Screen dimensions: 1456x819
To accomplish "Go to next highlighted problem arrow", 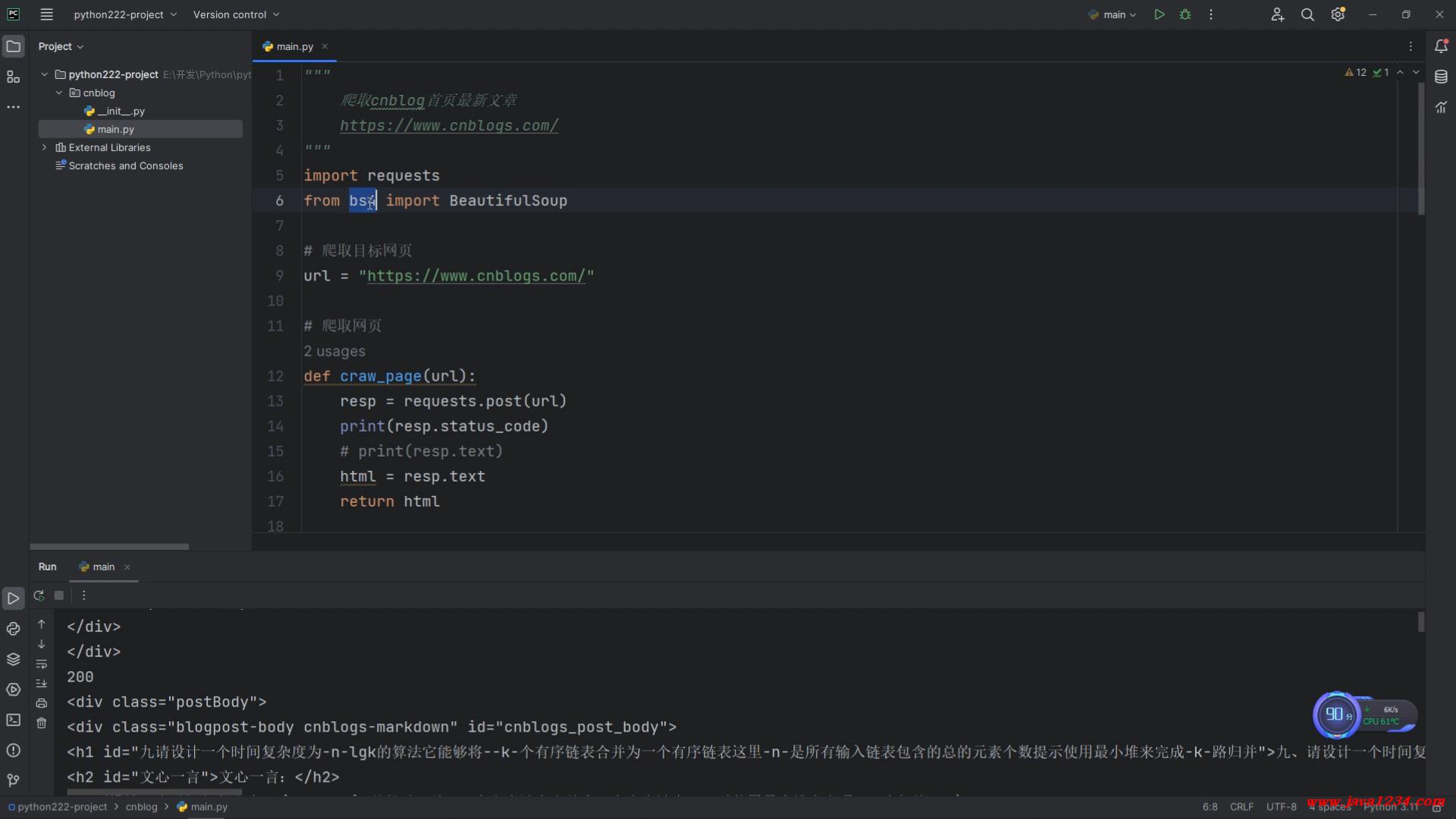I will tap(1416, 72).
